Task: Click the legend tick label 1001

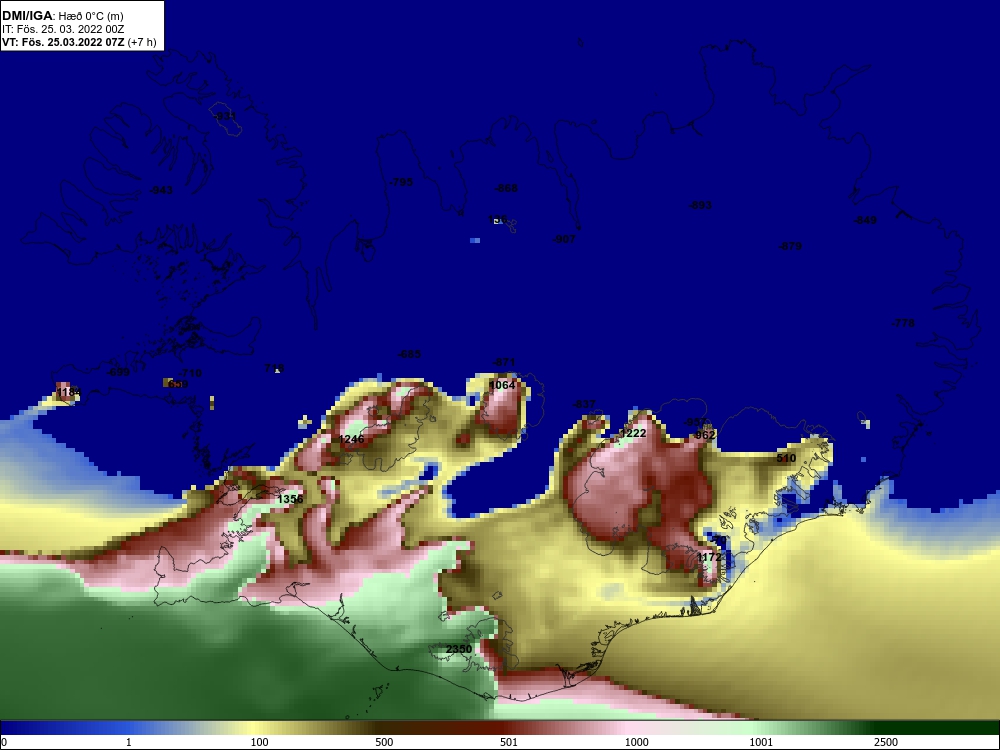Action: [x=761, y=742]
